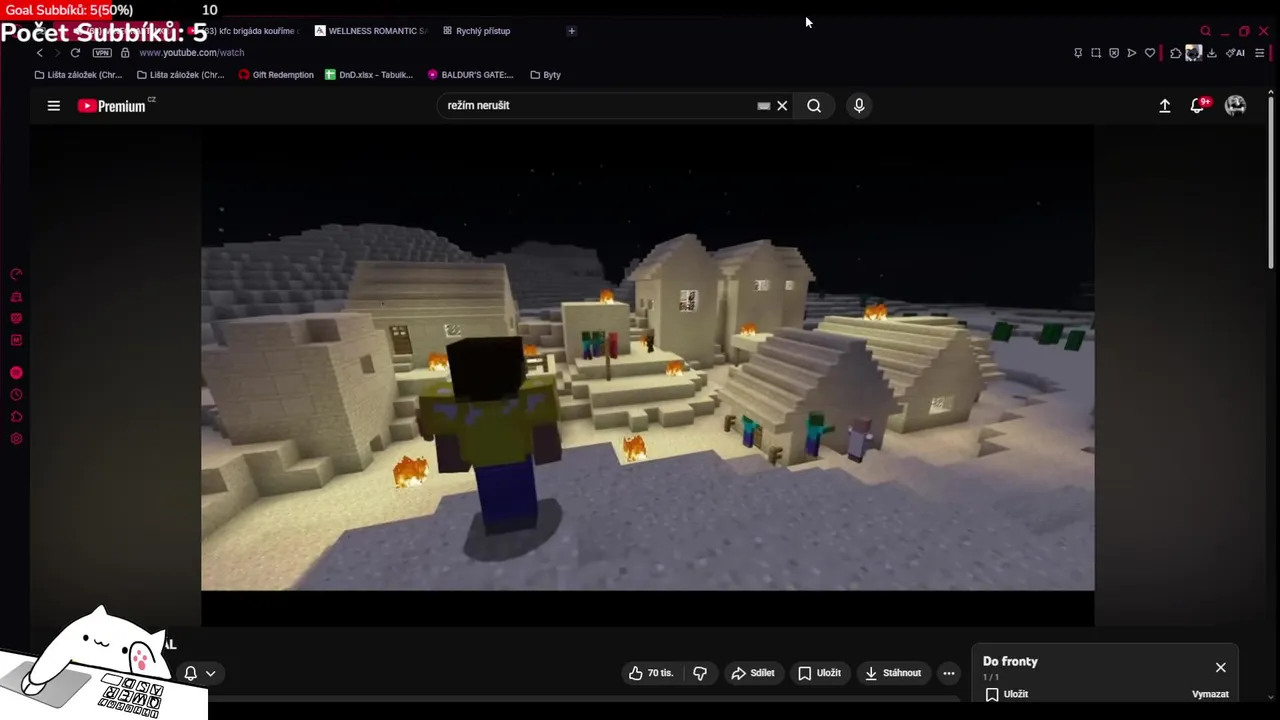1280x720 pixels.
Task: Open browser tab search magnifier
Action: coord(1205,31)
